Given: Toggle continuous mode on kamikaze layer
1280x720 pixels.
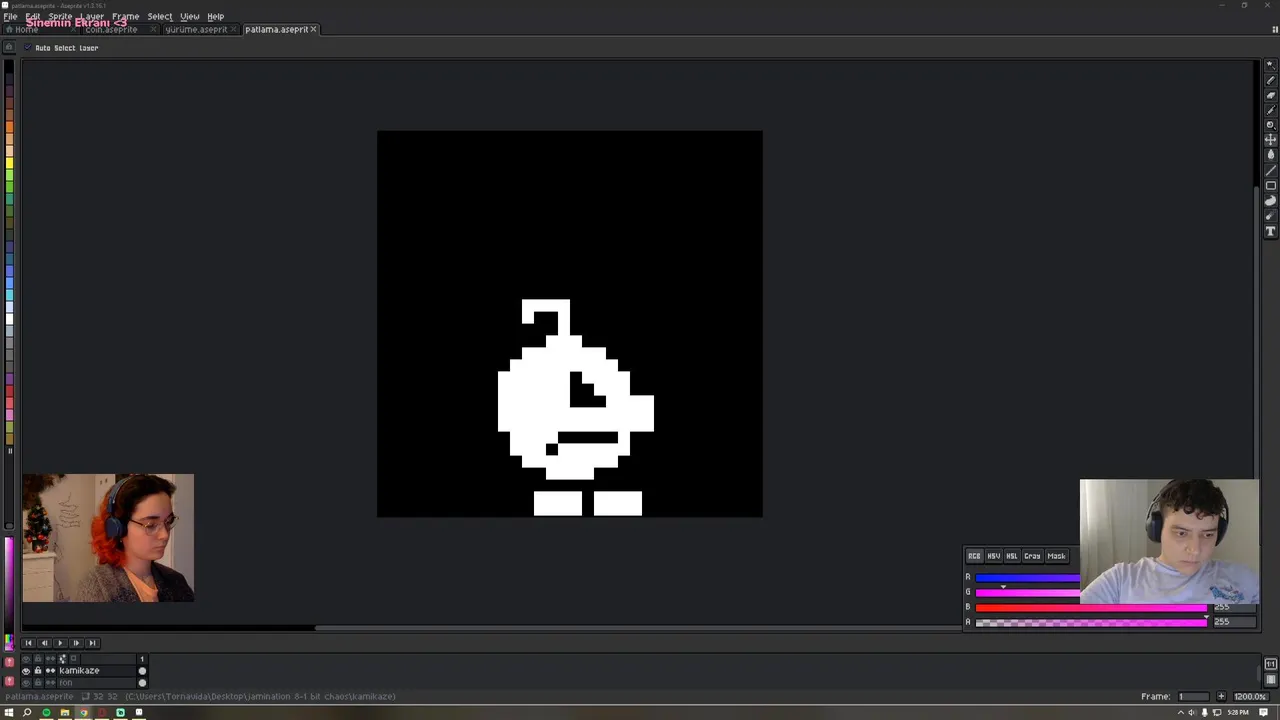Looking at the screenshot, I should (50, 671).
